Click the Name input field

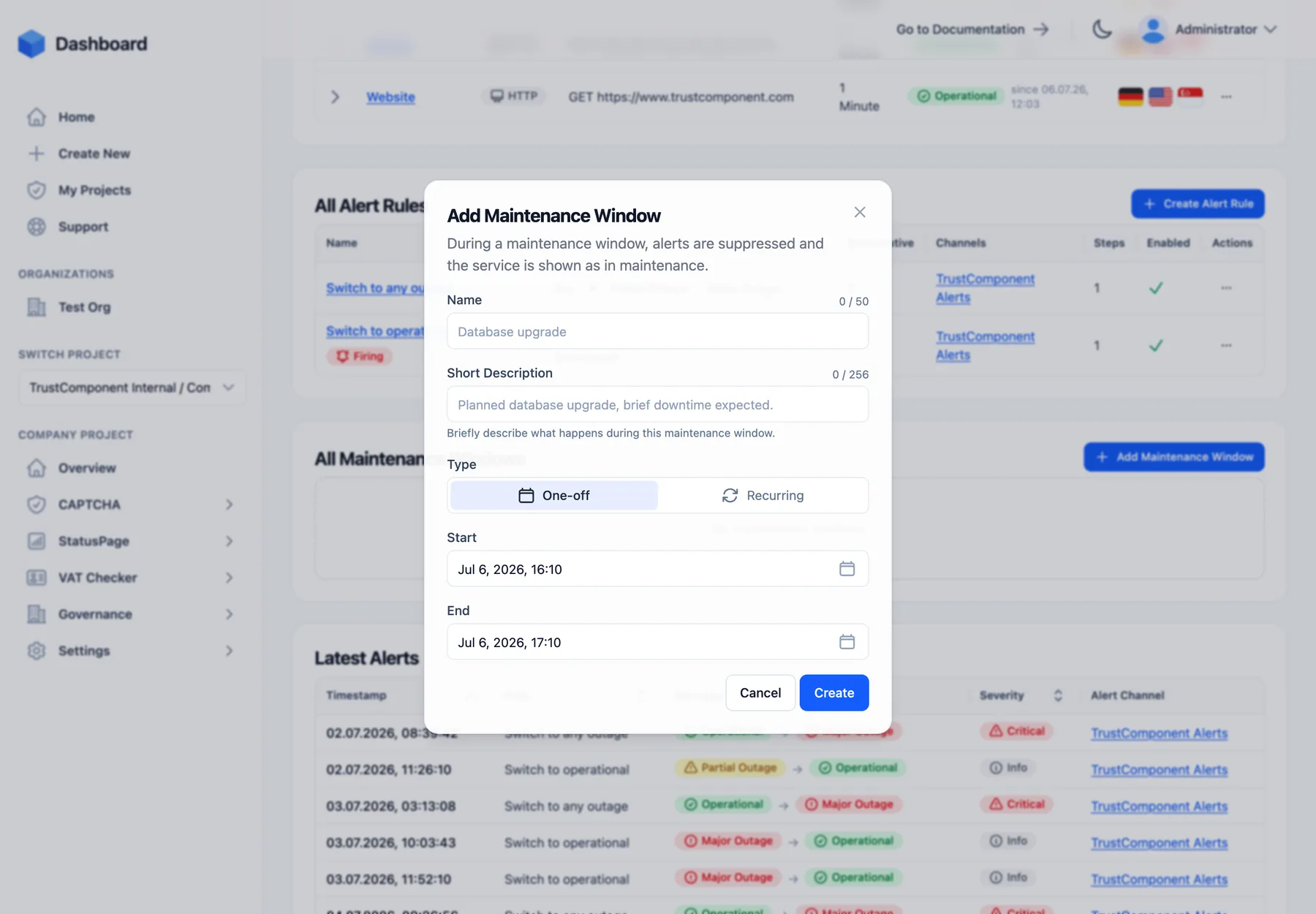(657, 331)
